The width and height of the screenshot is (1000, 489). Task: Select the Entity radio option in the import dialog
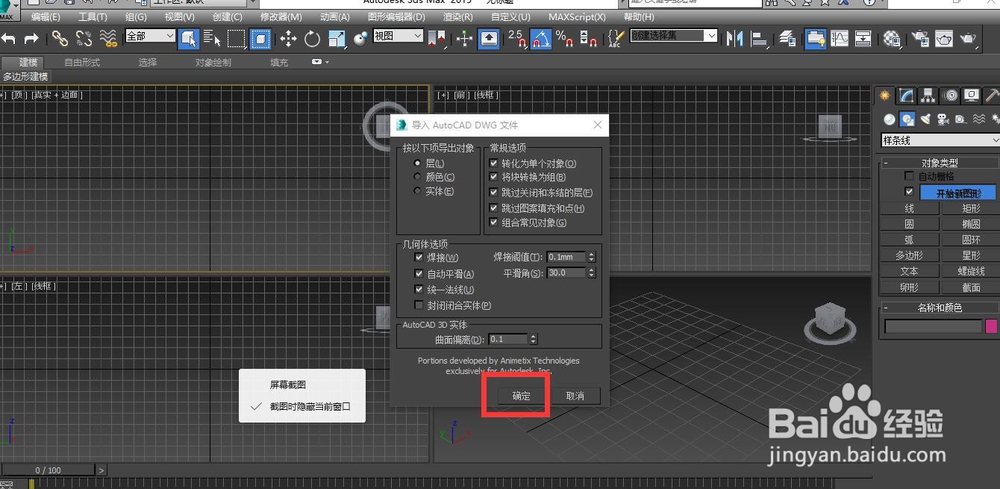pos(418,191)
